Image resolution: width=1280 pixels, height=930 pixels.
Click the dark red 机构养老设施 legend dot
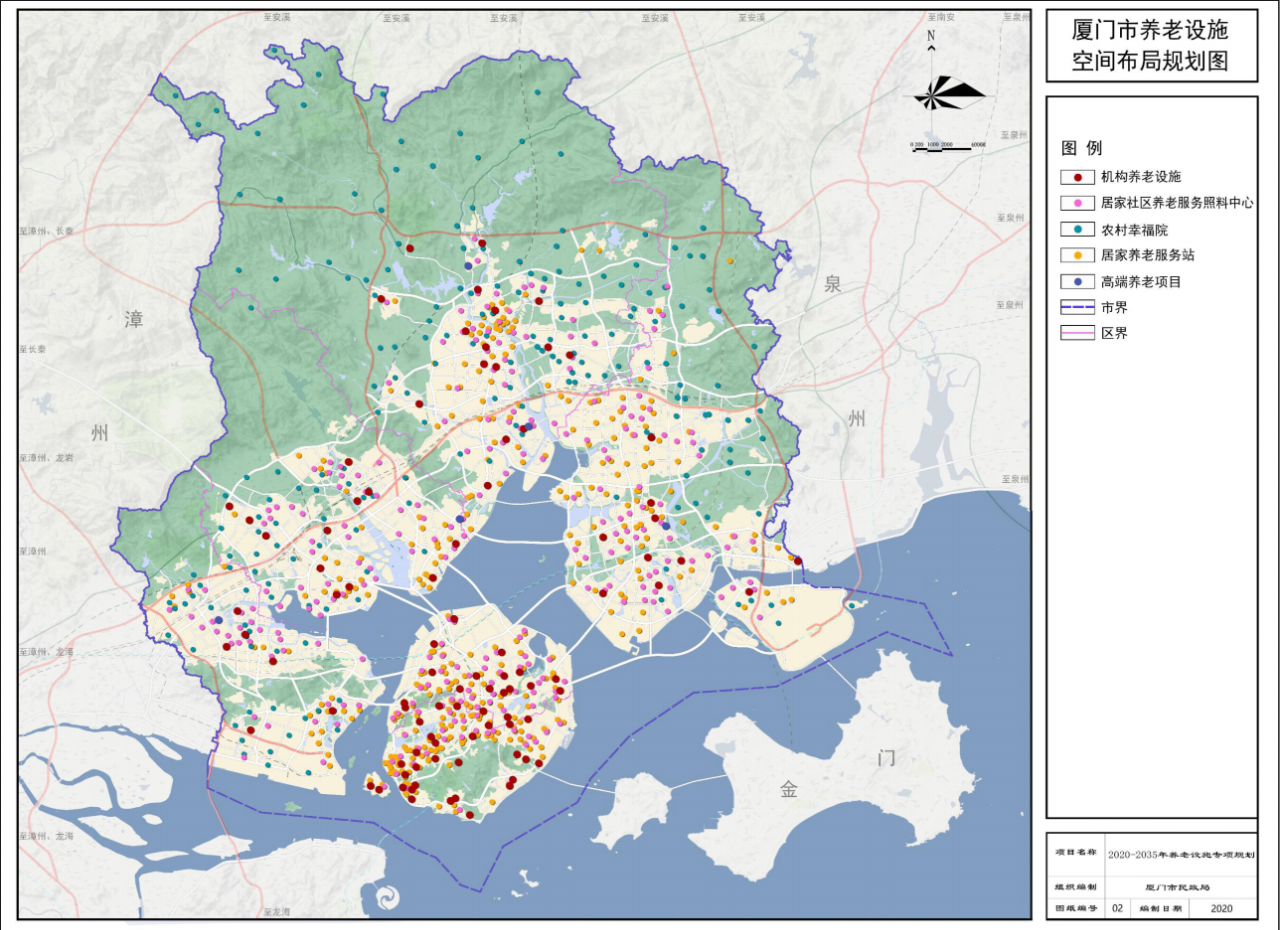[1077, 177]
